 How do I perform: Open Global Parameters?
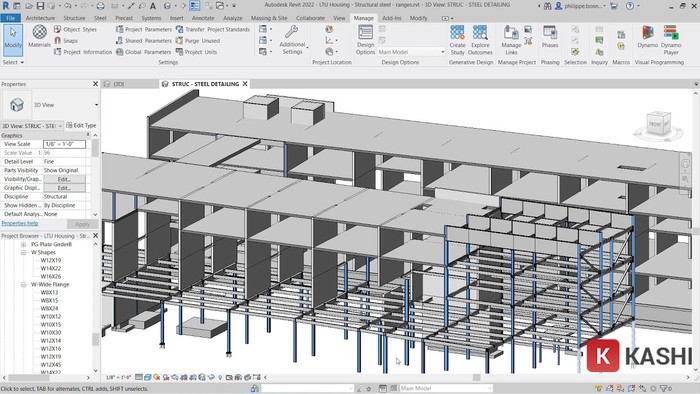(x=144, y=52)
